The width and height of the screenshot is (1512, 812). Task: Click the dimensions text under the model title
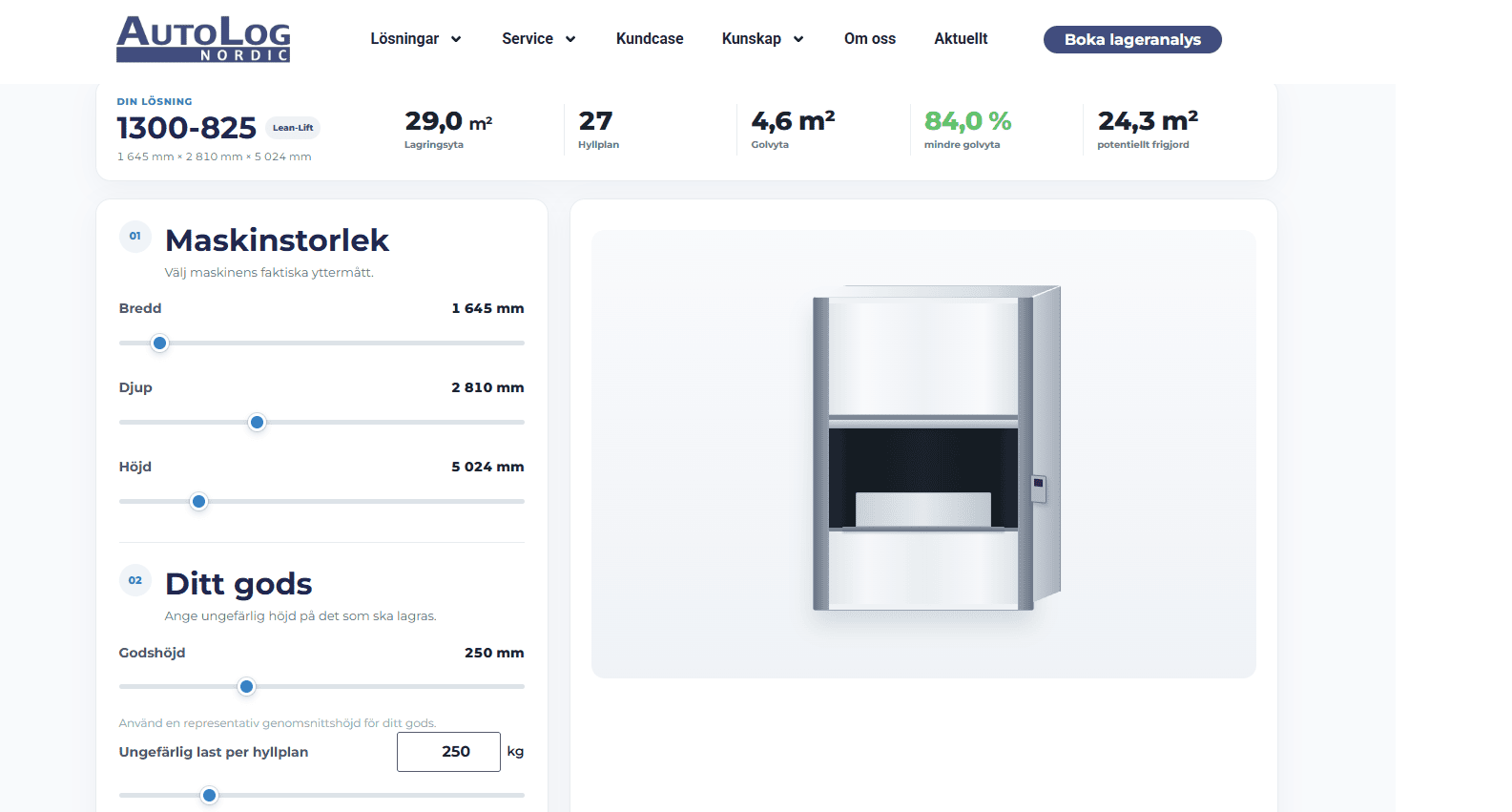tap(215, 156)
